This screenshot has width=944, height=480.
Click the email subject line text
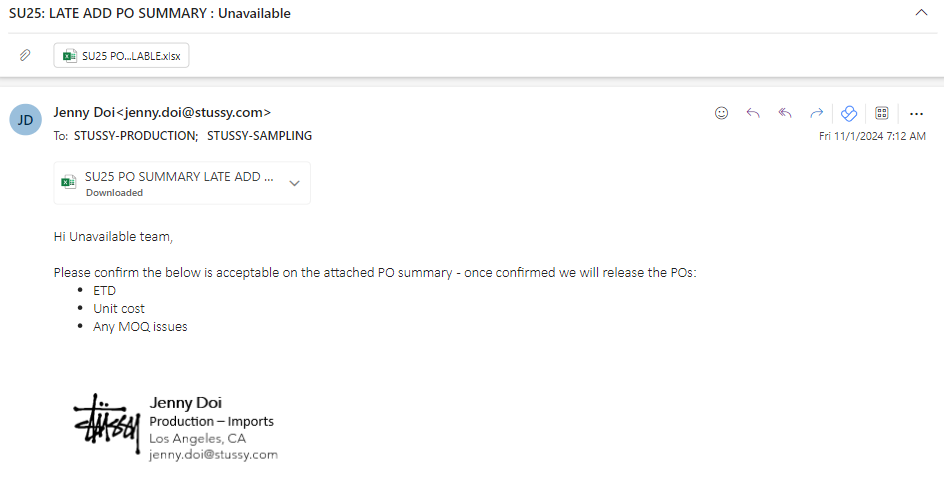[150, 13]
